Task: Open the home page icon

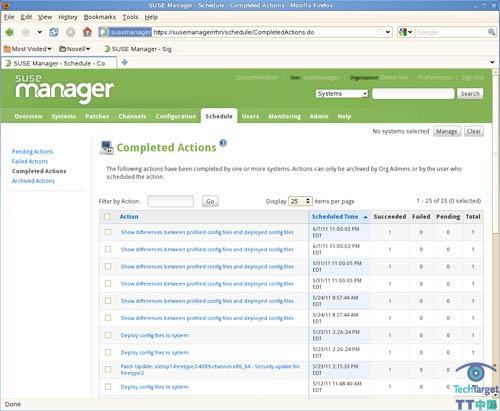Action: (87, 32)
